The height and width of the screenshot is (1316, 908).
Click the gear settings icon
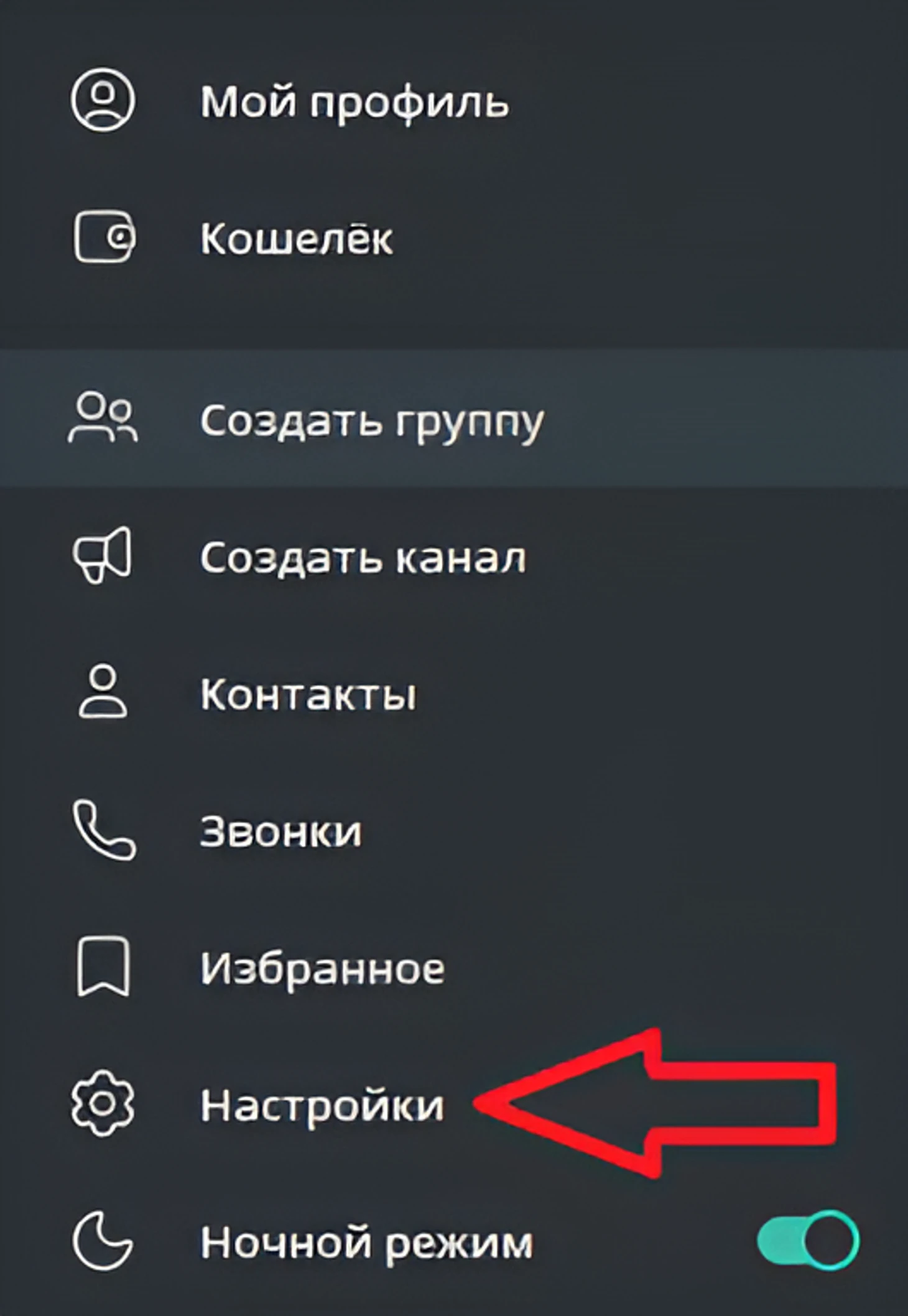click(x=103, y=1104)
